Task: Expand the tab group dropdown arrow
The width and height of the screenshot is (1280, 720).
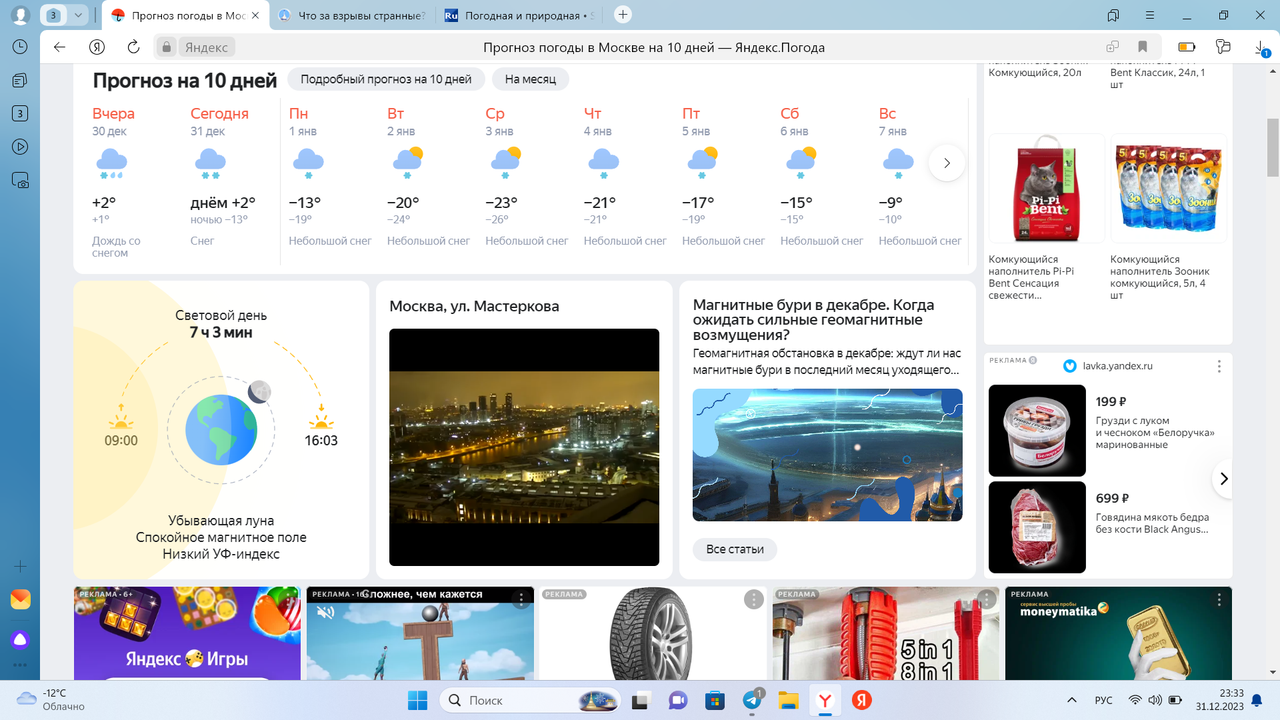Action: coord(78,15)
